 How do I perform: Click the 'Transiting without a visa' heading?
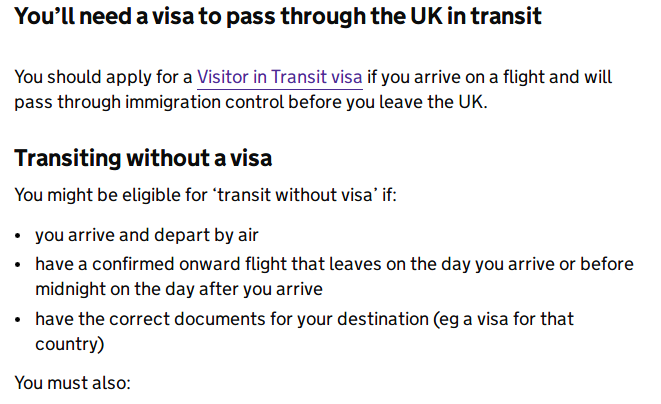click(x=143, y=158)
